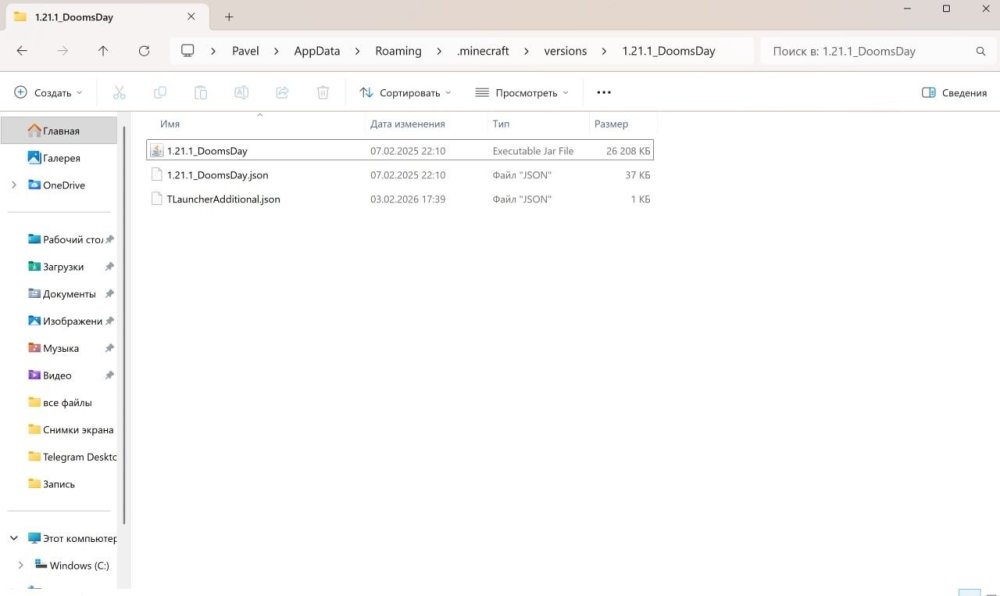Go up one folder level
The width and height of the screenshot is (1000, 596).
click(x=103, y=51)
